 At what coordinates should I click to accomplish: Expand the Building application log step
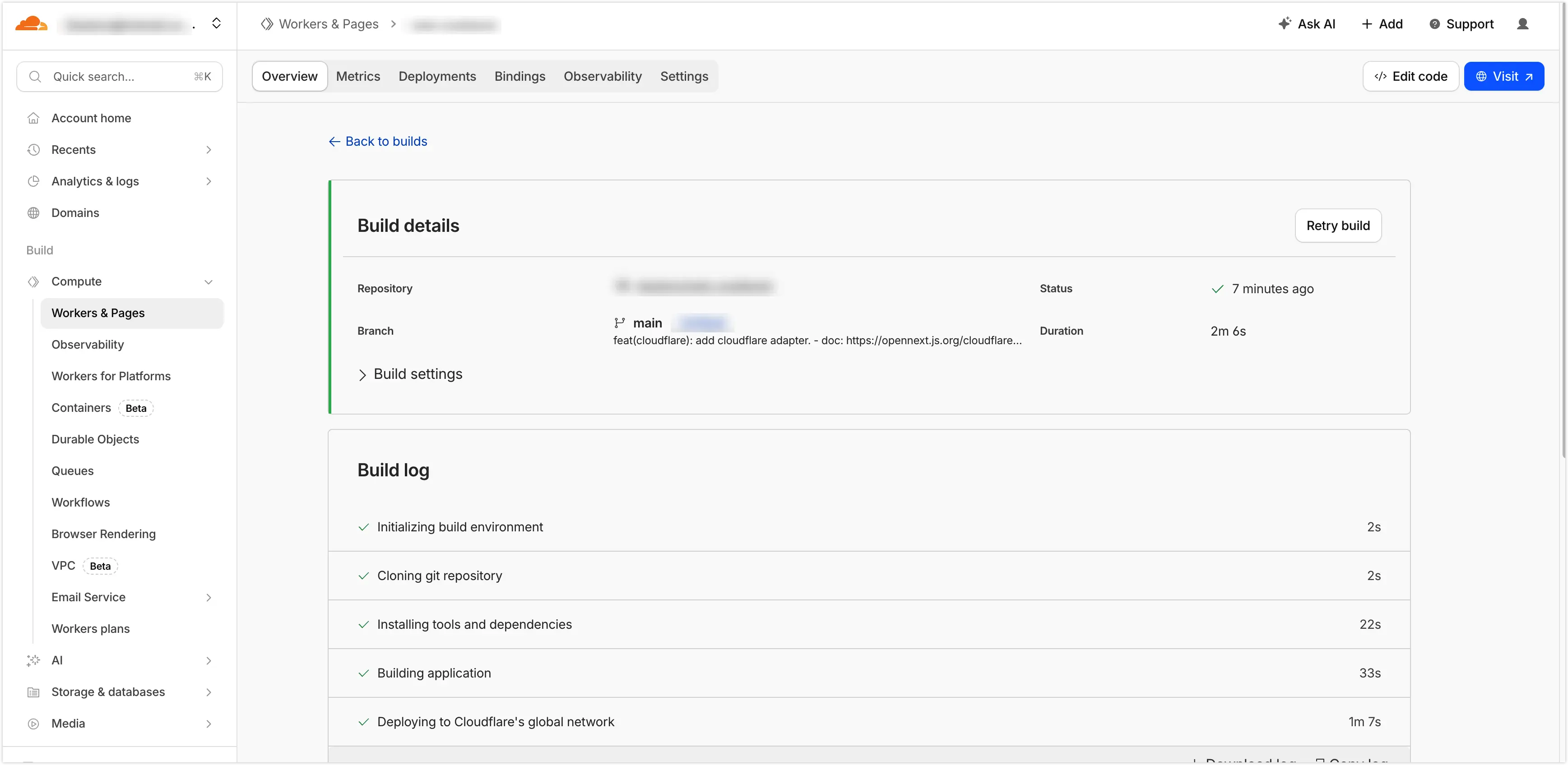click(434, 673)
